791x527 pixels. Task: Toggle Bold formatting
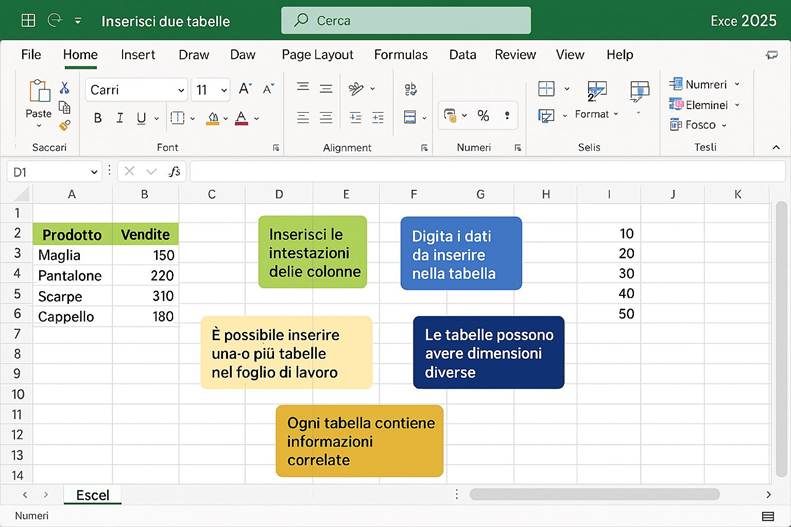[x=98, y=118]
